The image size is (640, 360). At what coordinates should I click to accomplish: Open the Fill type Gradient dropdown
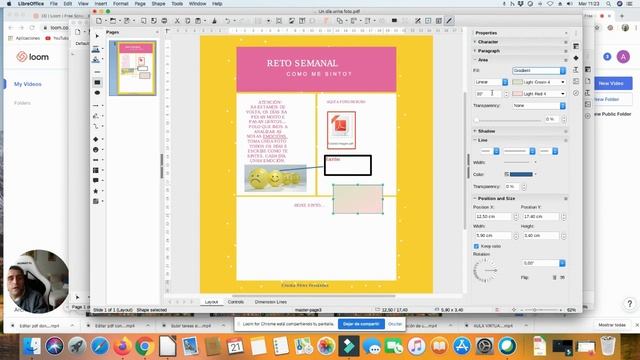539,71
